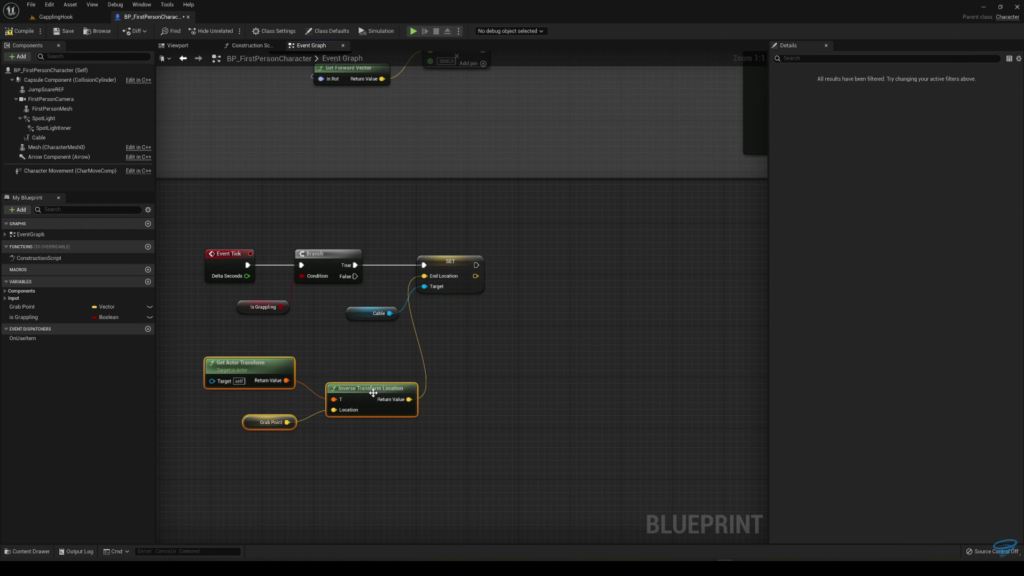Select the FirstPersonMesh component
1024x576 pixels.
pyautogui.click(x=52, y=109)
